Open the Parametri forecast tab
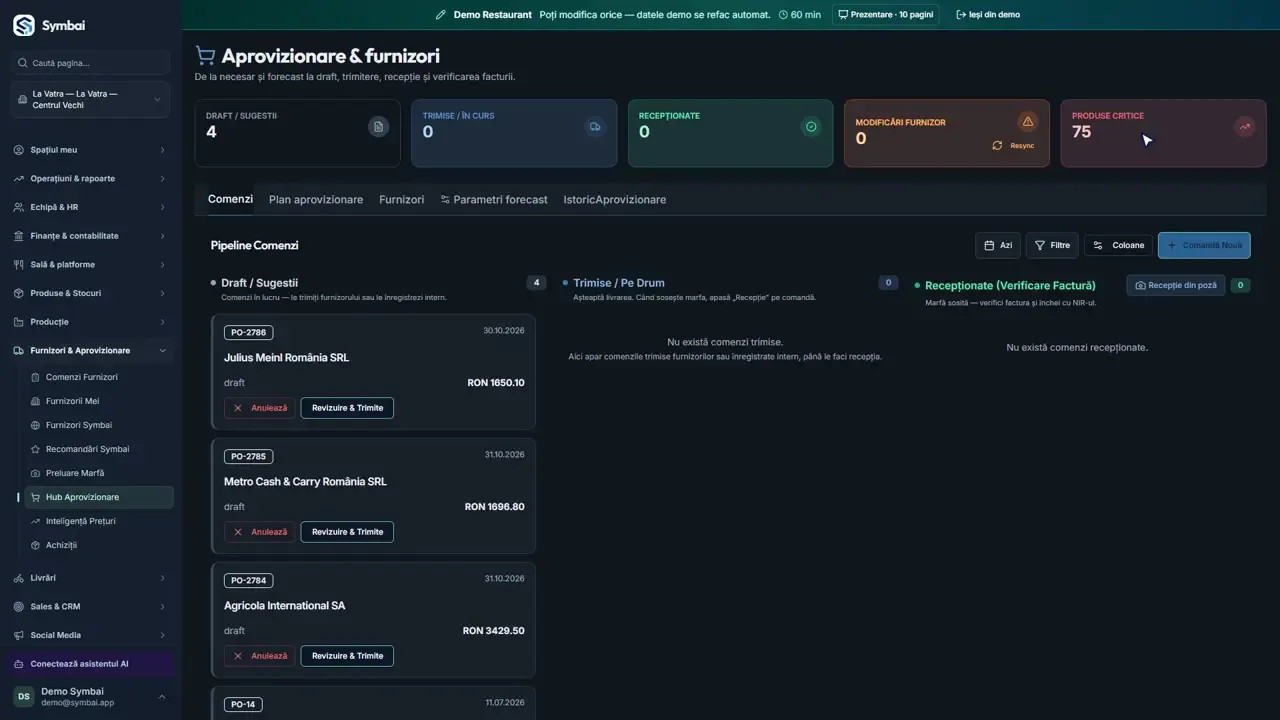Image resolution: width=1280 pixels, height=720 pixels. click(x=494, y=200)
